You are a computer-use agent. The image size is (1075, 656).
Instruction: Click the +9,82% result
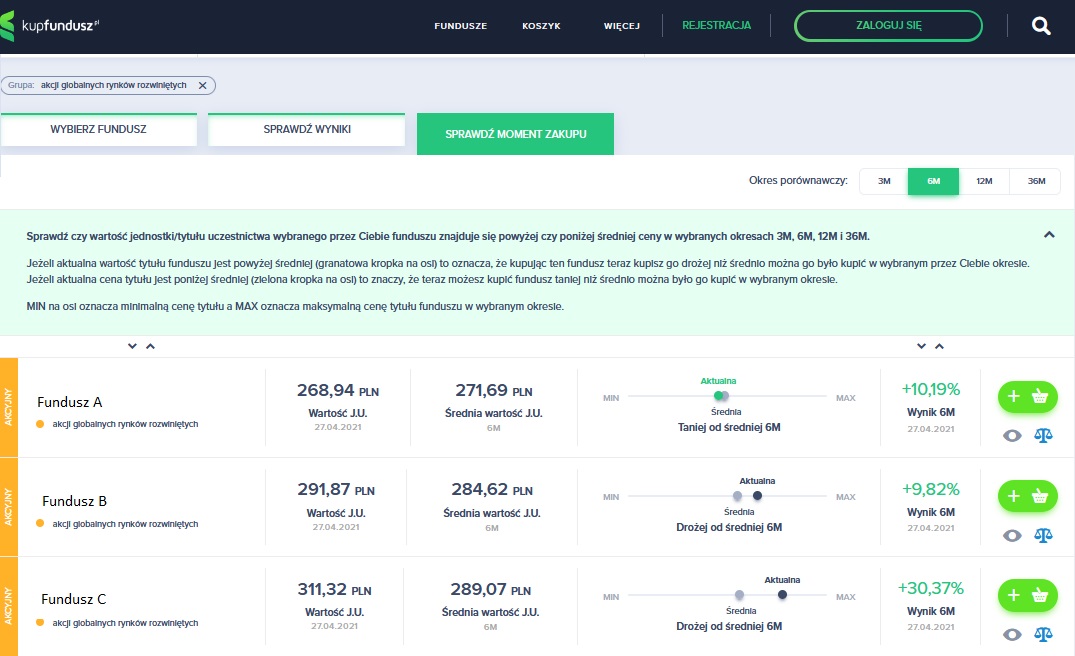click(930, 489)
